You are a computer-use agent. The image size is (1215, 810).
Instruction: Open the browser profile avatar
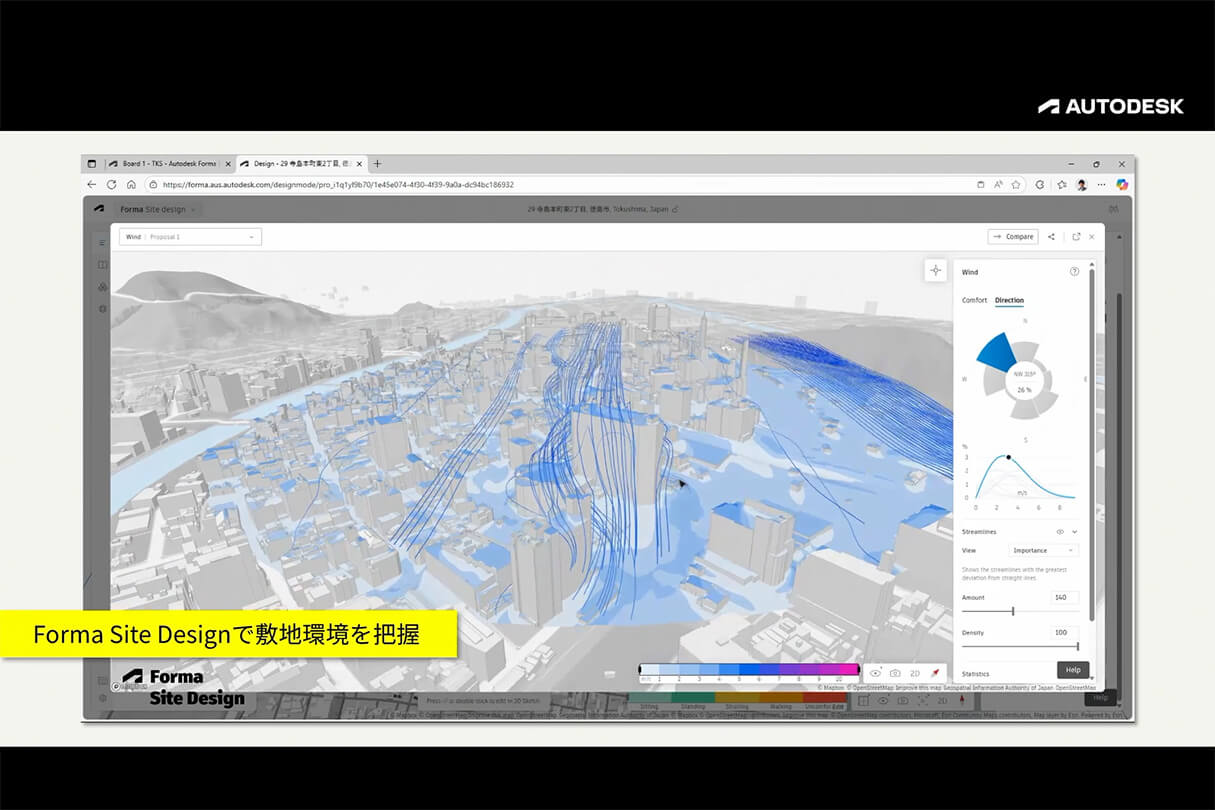1081,184
